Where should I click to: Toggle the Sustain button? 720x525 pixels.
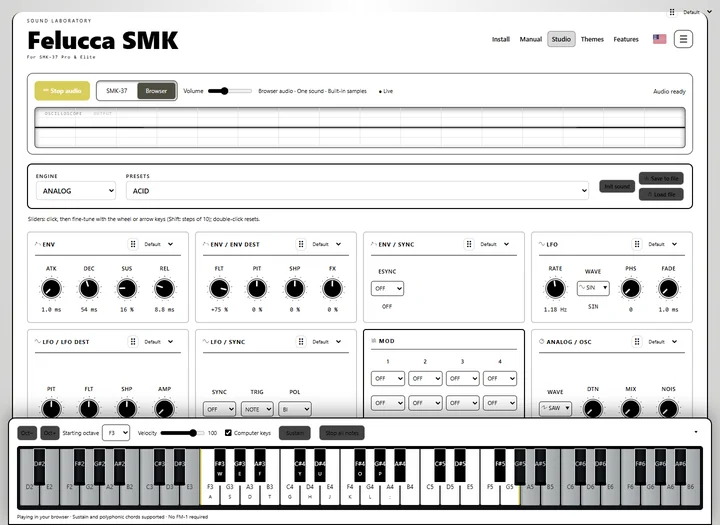[295, 433]
